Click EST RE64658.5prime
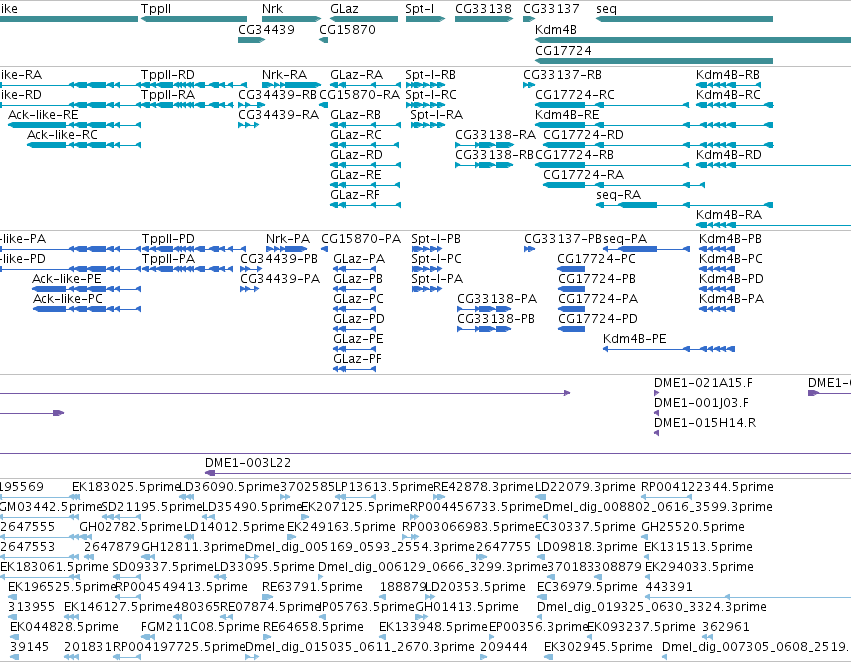The width and height of the screenshot is (851, 662). click(267, 637)
